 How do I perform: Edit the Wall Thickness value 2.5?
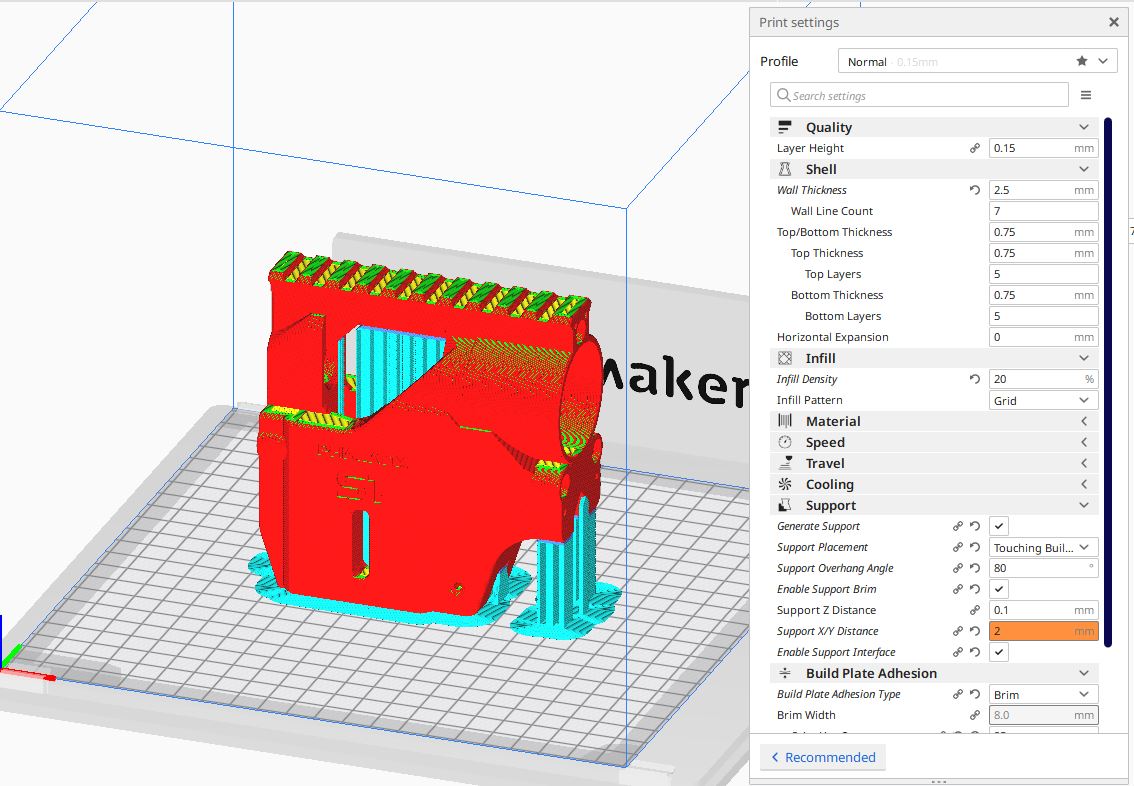coord(1044,190)
